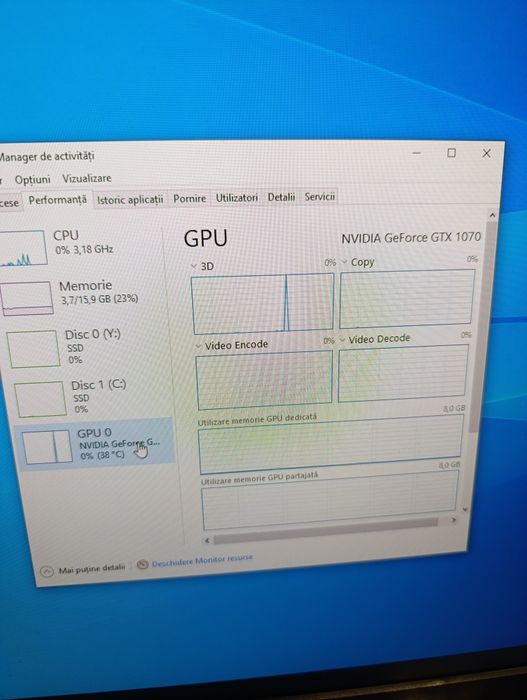Click the Resource Monitor icon
527x700 pixels.
(x=142, y=564)
